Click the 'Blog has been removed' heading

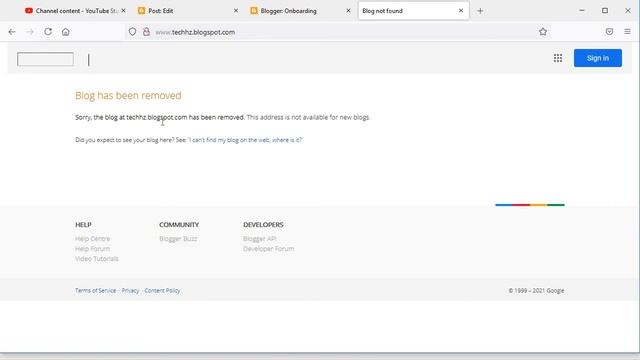click(128, 96)
